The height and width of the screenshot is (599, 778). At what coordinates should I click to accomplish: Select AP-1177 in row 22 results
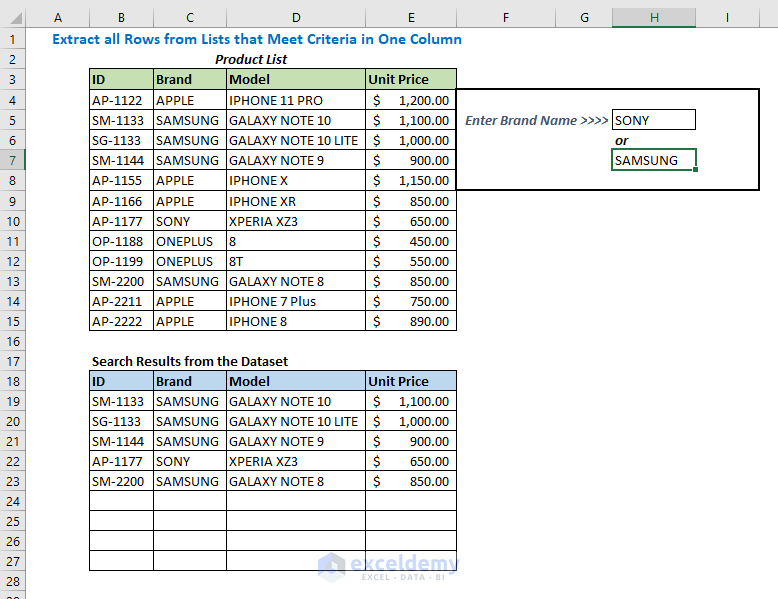(x=122, y=461)
